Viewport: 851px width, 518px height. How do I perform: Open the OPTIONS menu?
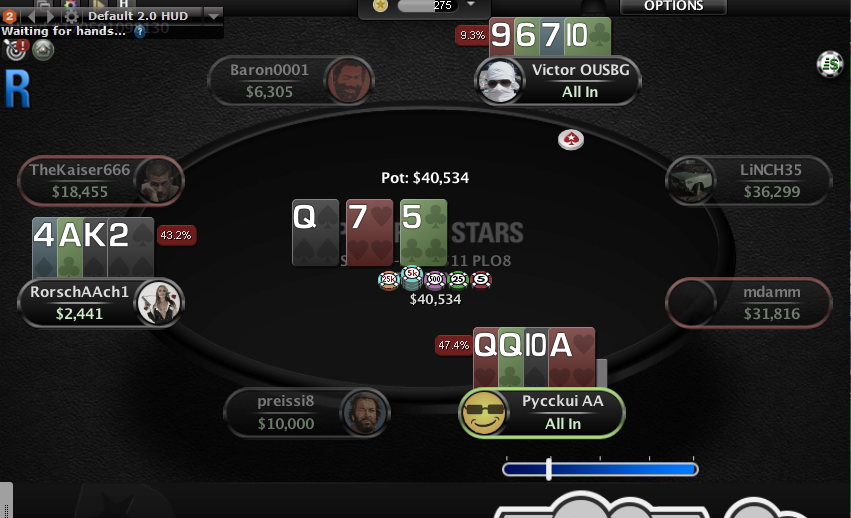674,6
